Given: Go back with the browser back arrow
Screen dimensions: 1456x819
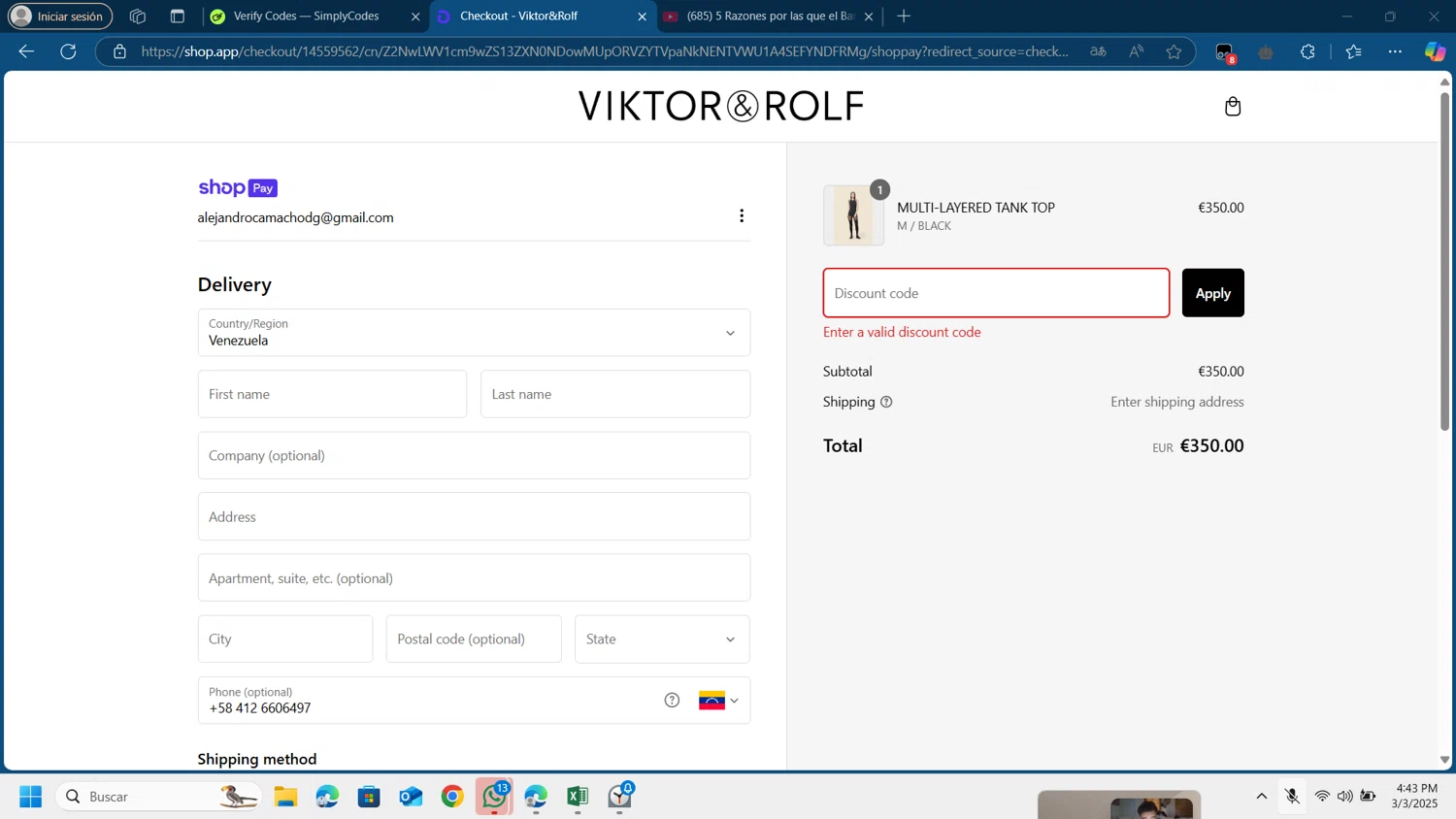Looking at the screenshot, I should click(x=26, y=51).
